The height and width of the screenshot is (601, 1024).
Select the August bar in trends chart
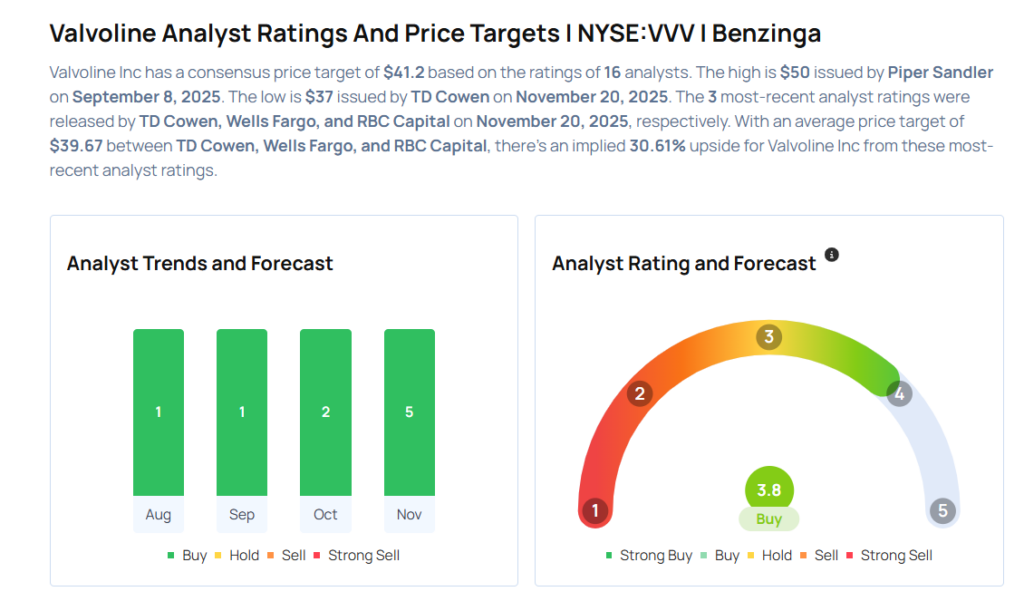(158, 412)
